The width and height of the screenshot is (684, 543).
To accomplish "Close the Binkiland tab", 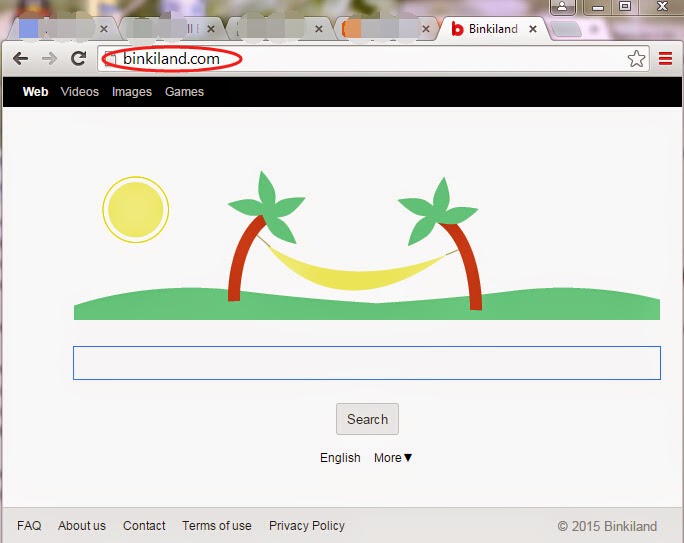I will [533, 29].
